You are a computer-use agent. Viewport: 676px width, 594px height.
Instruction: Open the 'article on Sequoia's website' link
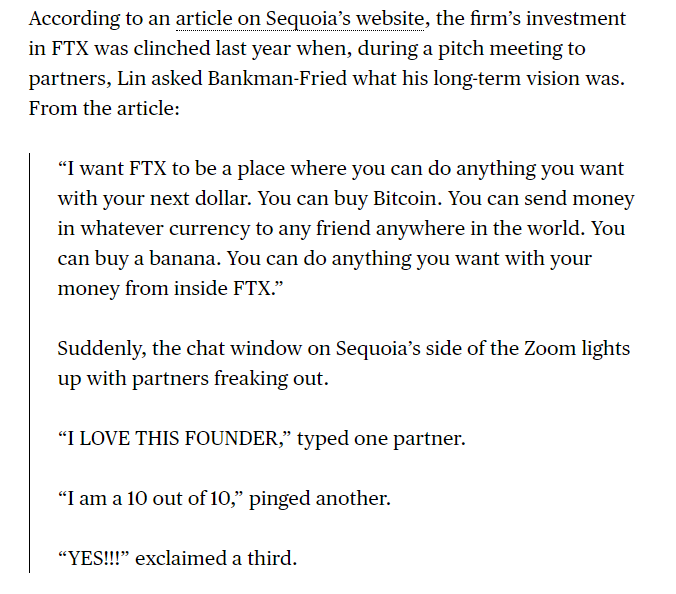[300, 19]
